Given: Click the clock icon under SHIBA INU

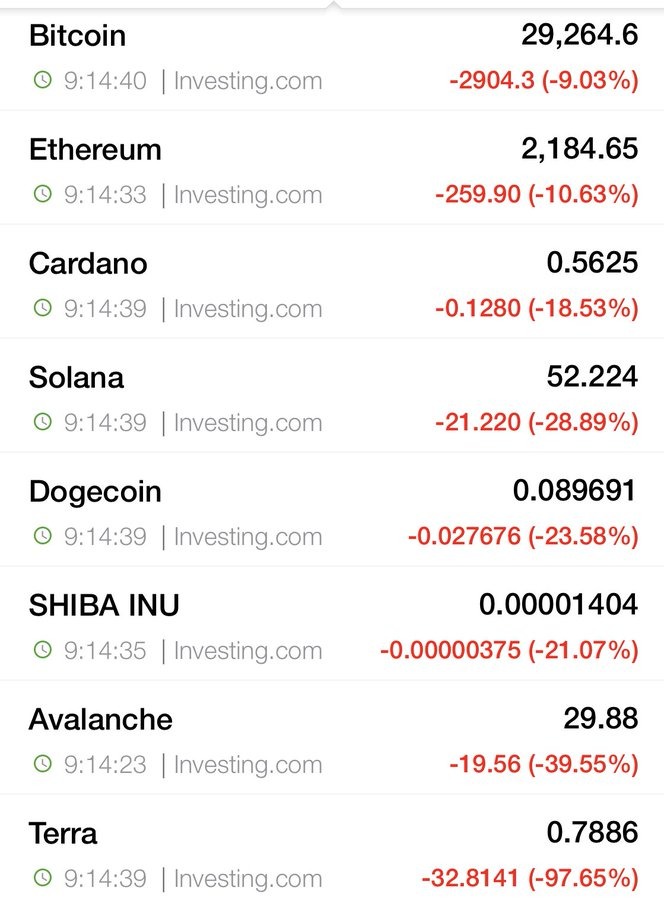Looking at the screenshot, I should coord(43,650).
